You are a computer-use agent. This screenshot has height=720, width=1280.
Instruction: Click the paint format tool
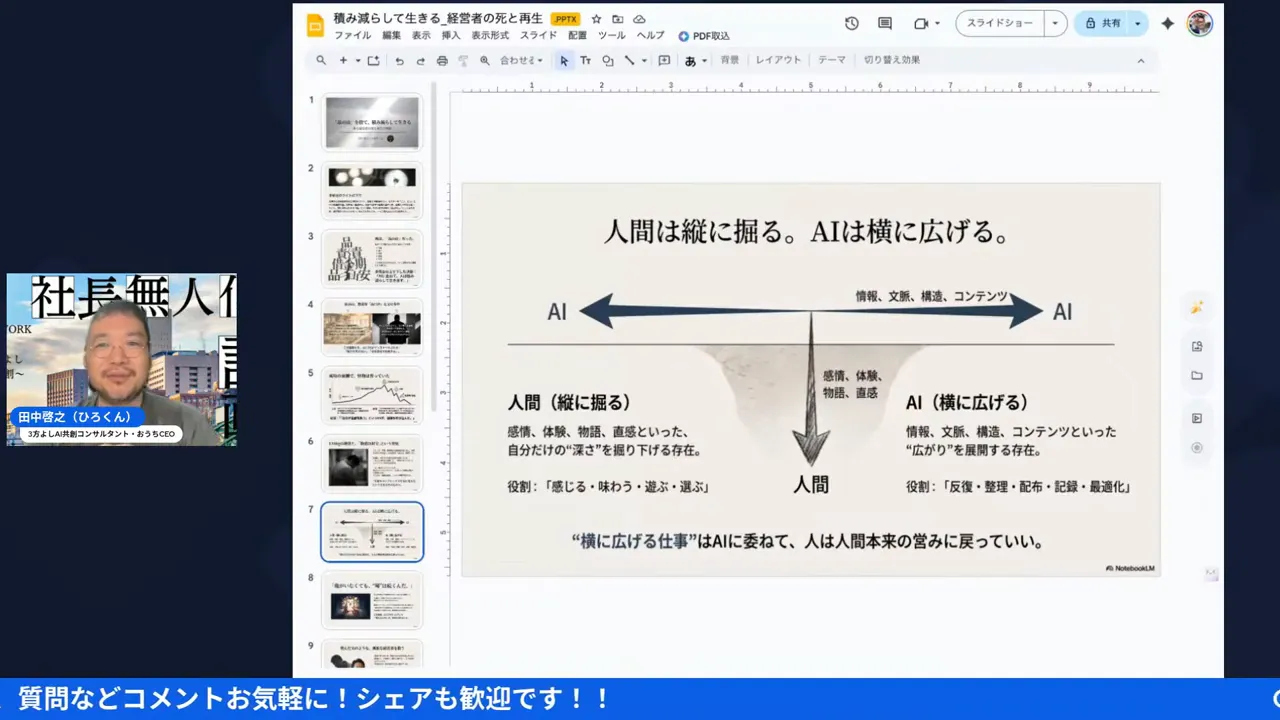(462, 60)
